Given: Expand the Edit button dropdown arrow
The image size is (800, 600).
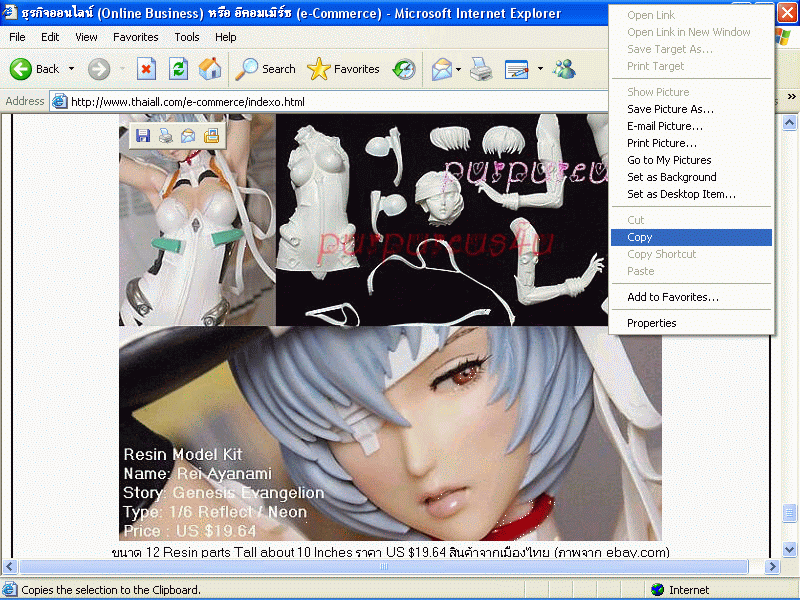Looking at the screenshot, I should tap(540, 69).
